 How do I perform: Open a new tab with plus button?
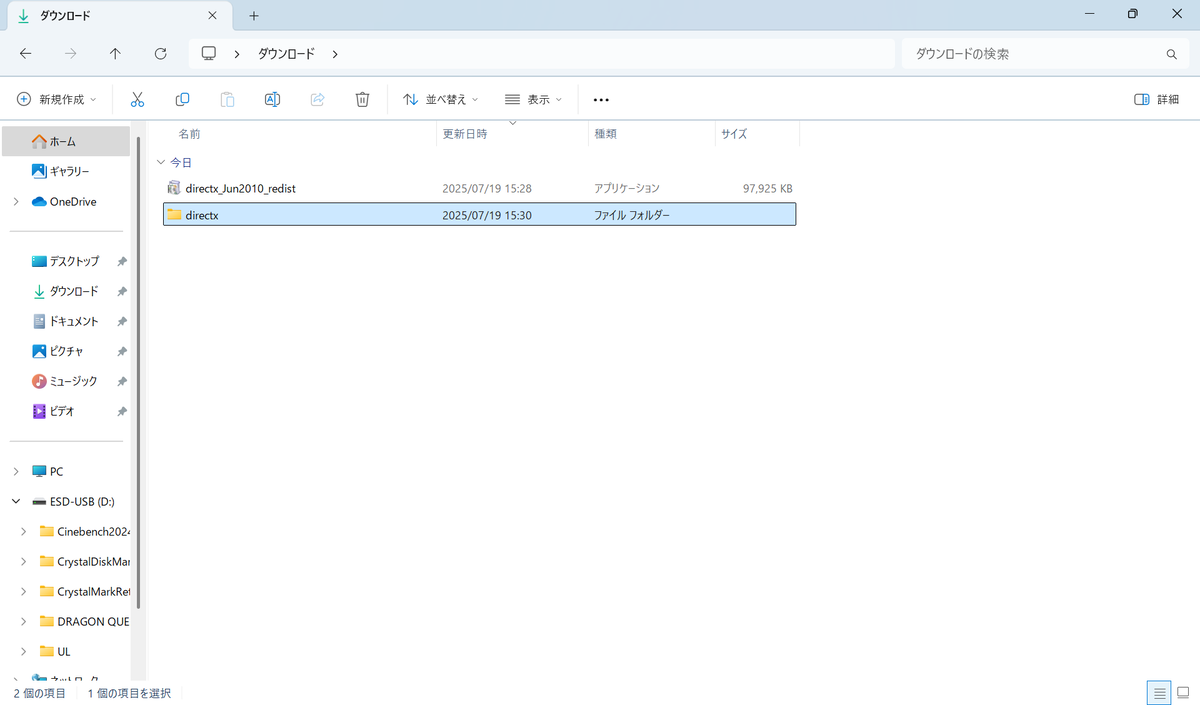point(254,15)
